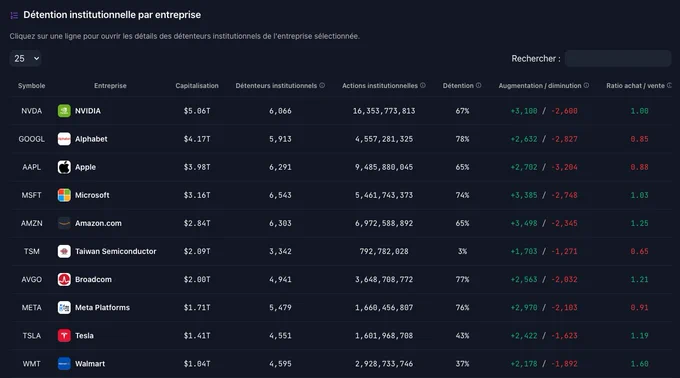Click the list icon beside section title
Image resolution: width=680 pixels, height=378 pixels.
(x=14, y=16)
